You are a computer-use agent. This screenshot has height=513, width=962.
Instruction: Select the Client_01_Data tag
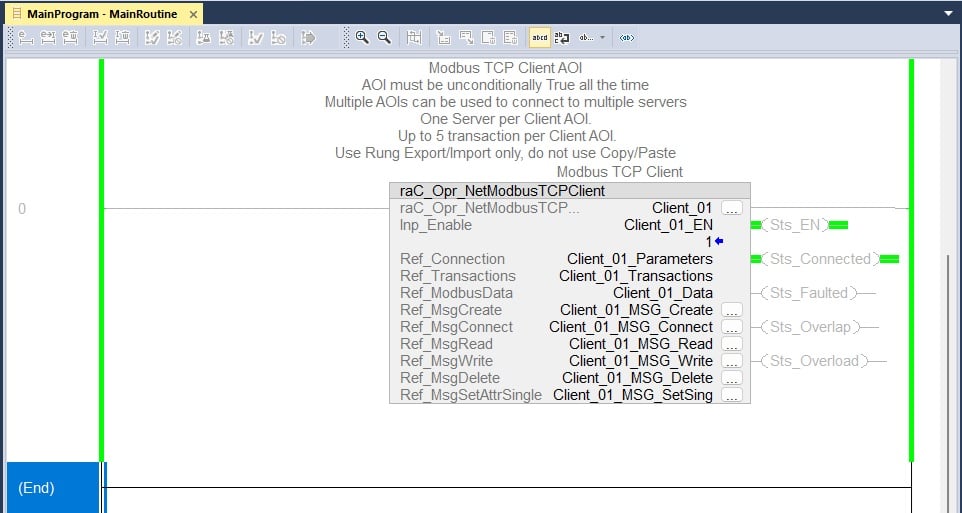click(663, 293)
